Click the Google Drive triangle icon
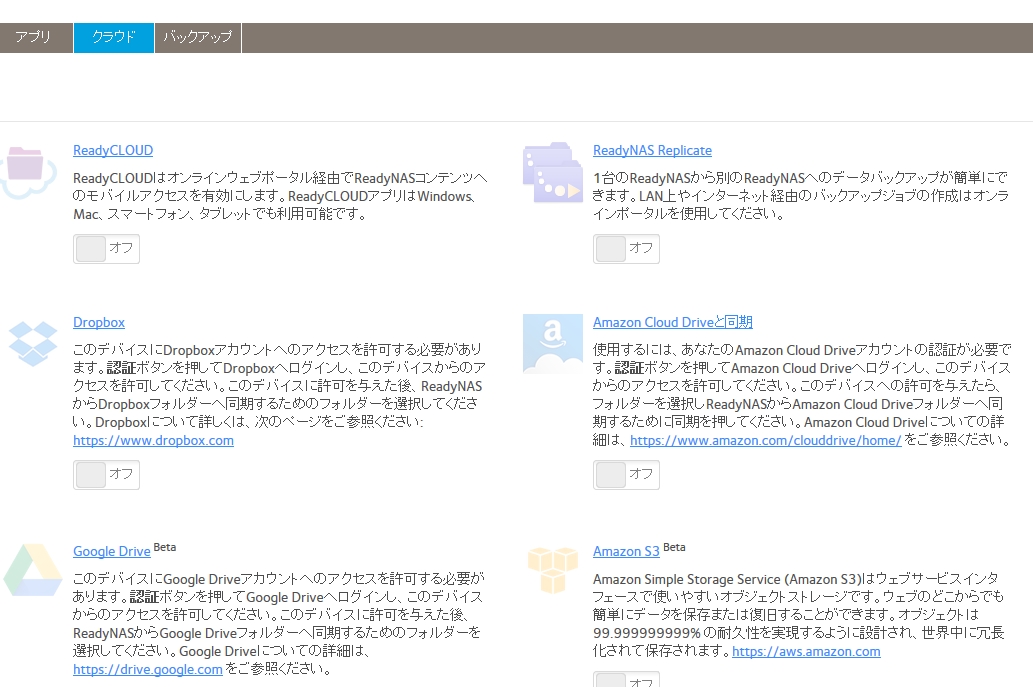The height and width of the screenshot is (687, 1033). [x=33, y=570]
